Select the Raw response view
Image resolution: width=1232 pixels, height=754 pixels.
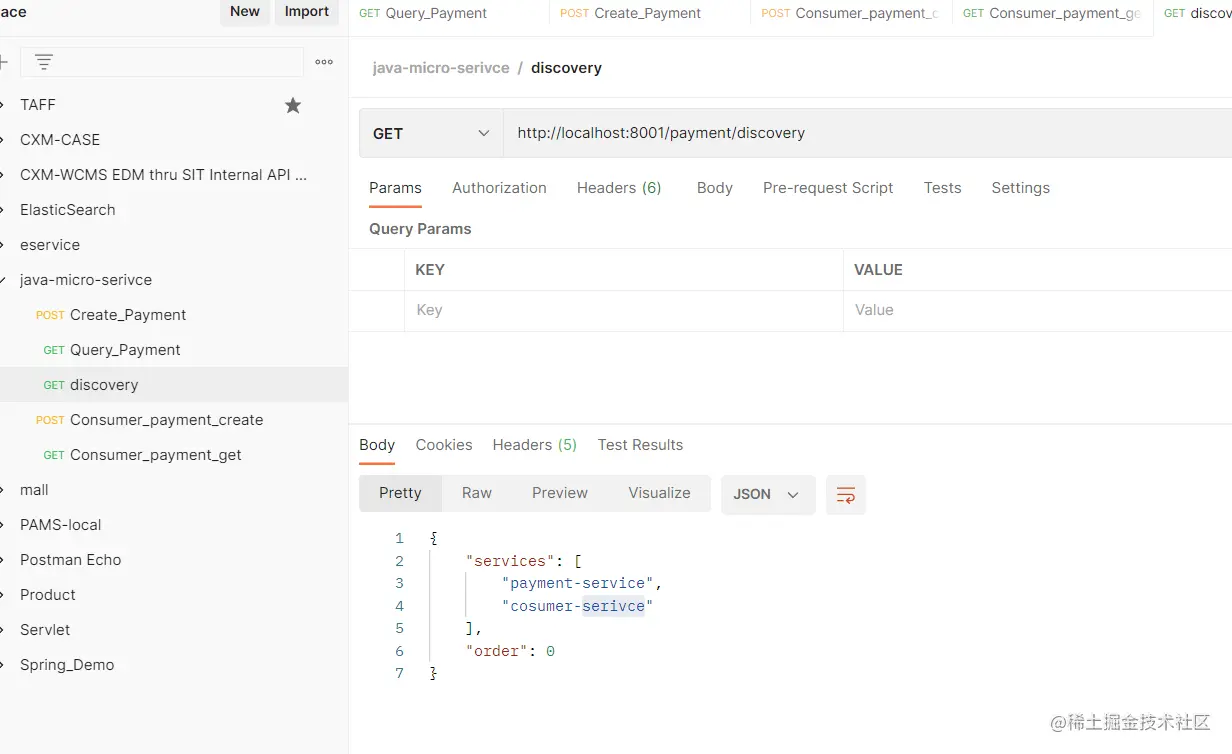(x=477, y=493)
